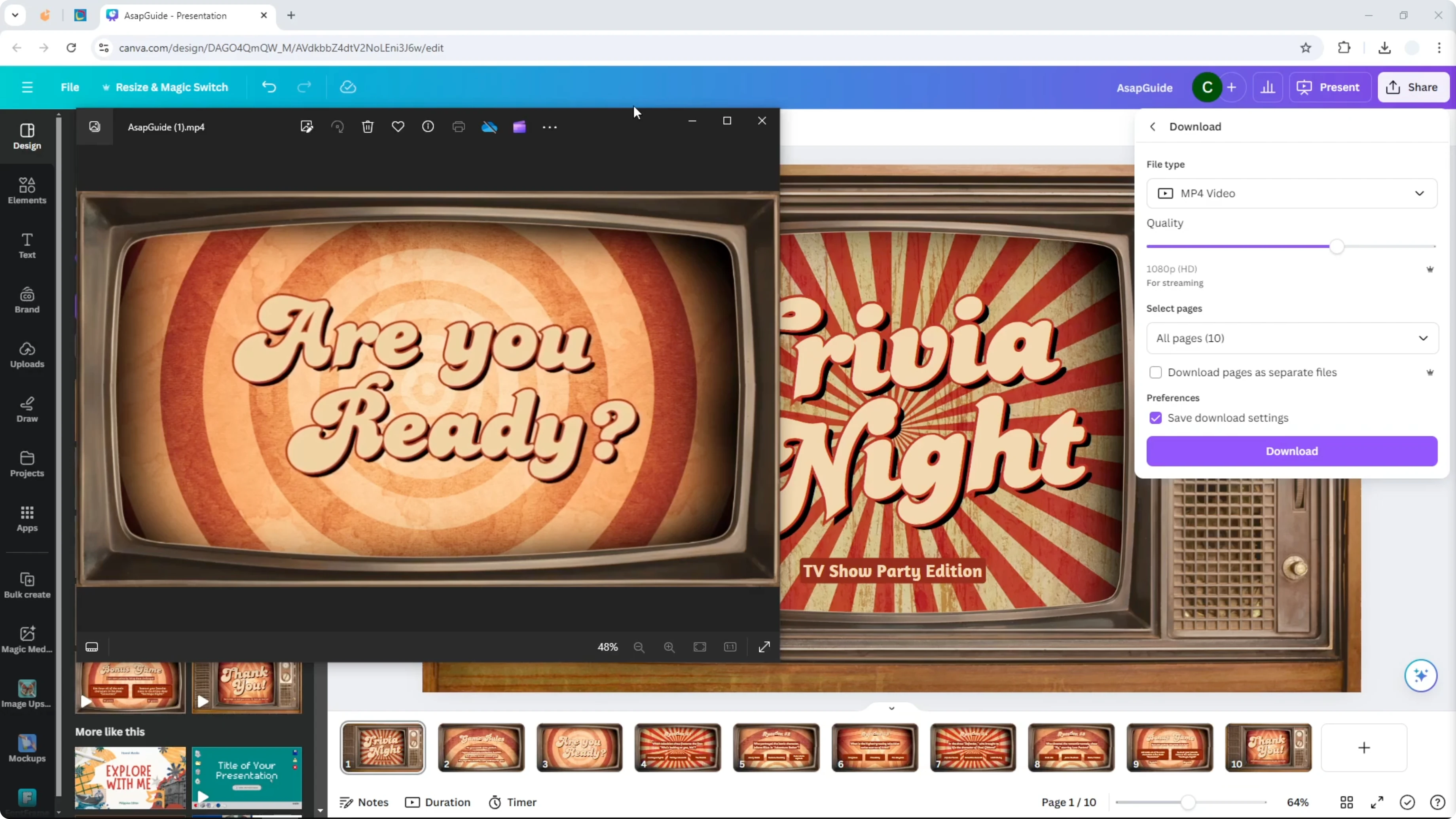Screen dimensions: 1456x819
Task: Toggle the filmstrip in Photos viewer
Action: click(91, 646)
